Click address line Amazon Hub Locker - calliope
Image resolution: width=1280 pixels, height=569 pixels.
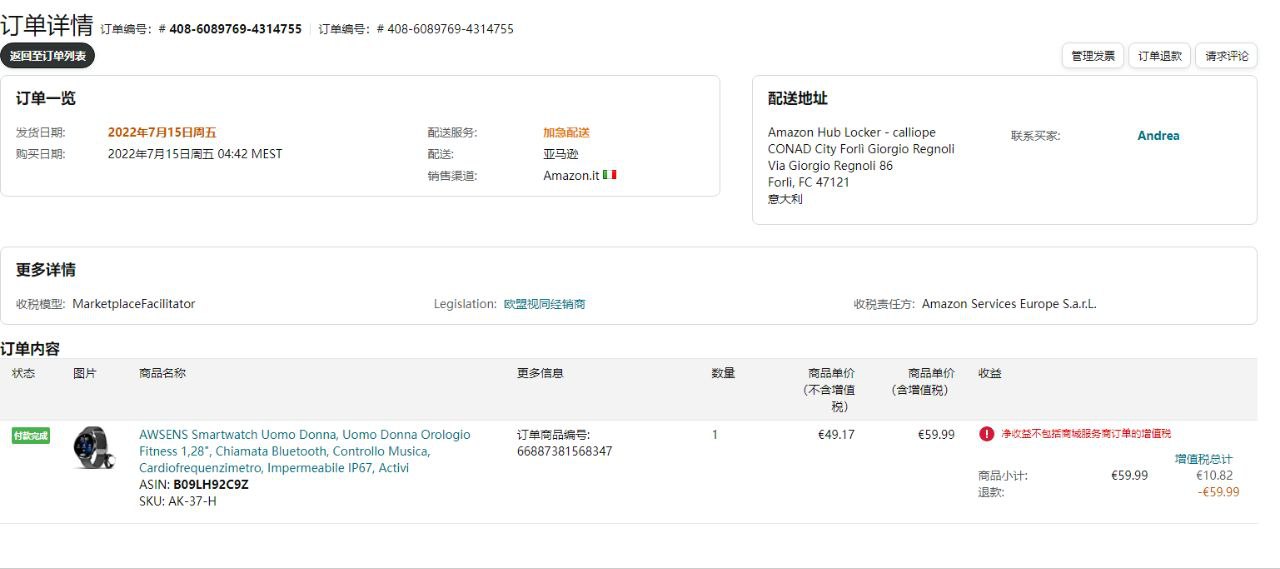point(852,132)
